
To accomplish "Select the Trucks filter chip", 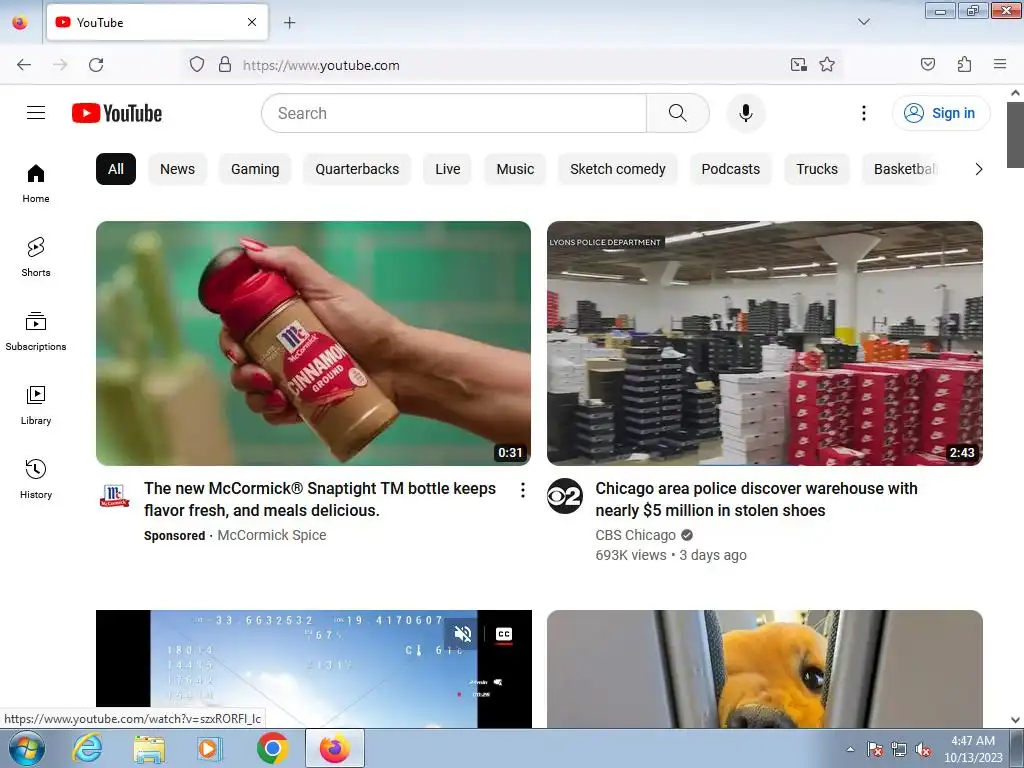I will 817,169.
